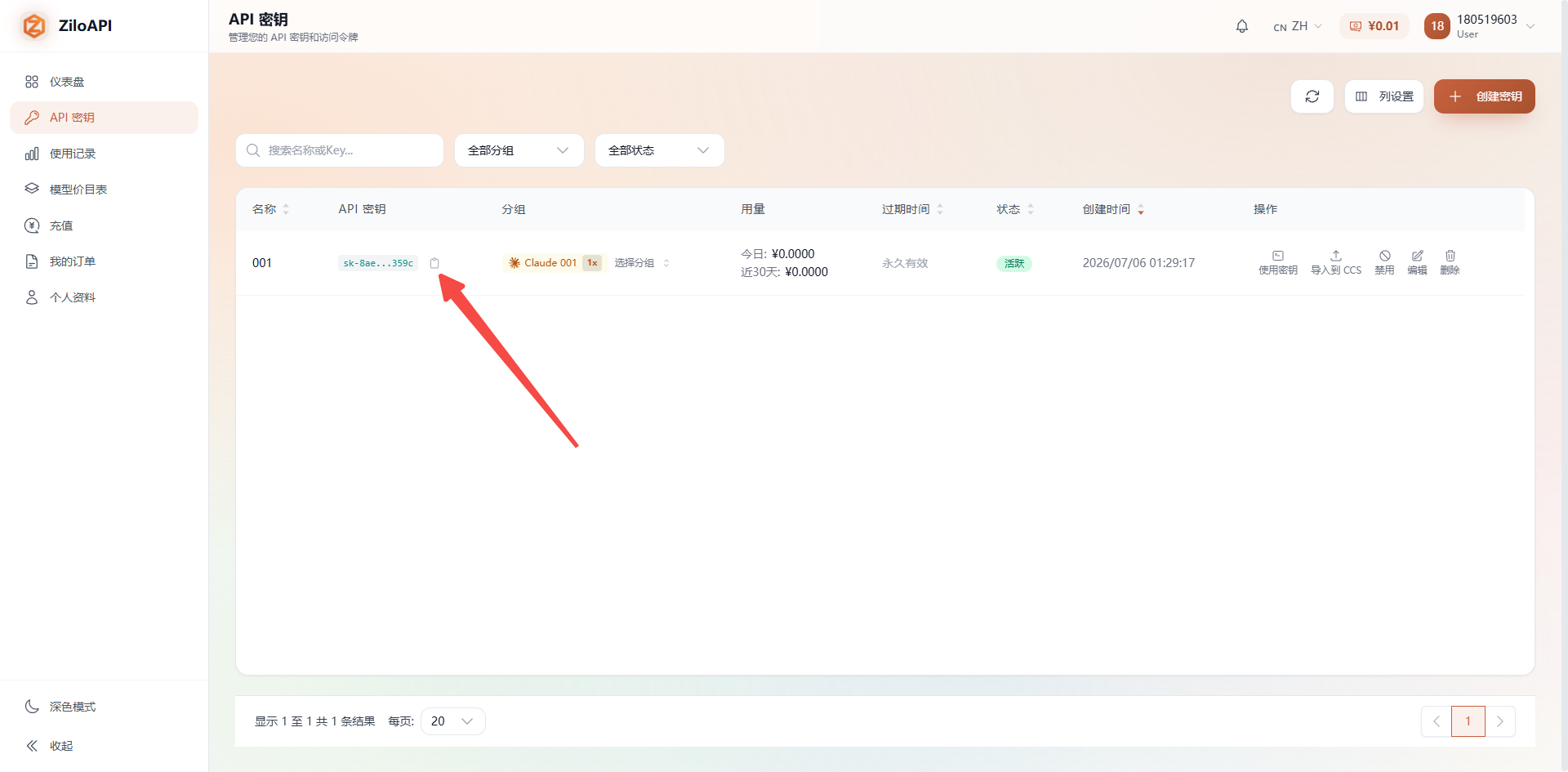Go to next page arrow
Image resolution: width=1568 pixels, height=772 pixels.
click(x=1500, y=721)
